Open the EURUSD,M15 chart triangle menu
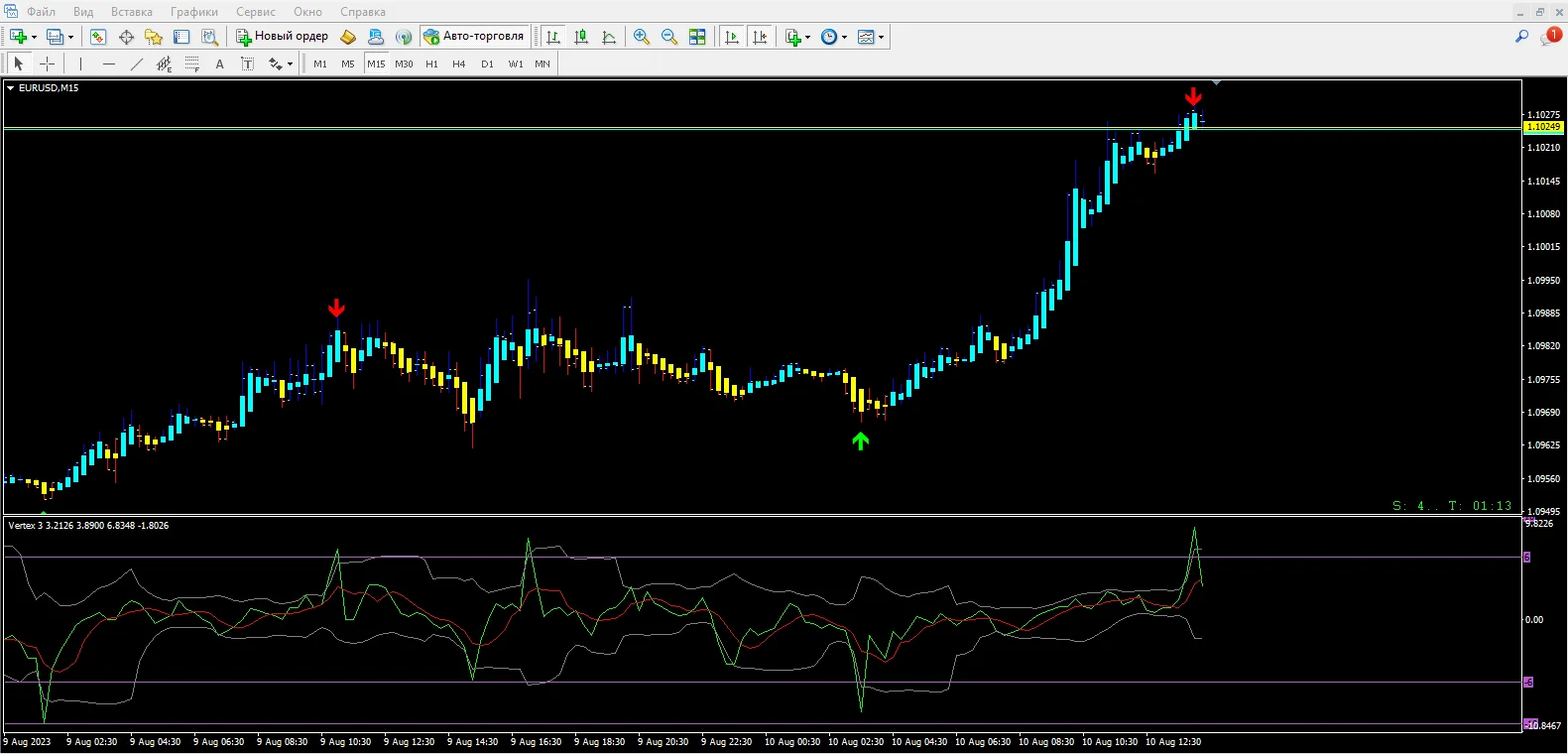The height and width of the screenshot is (755, 1568). 11,88
